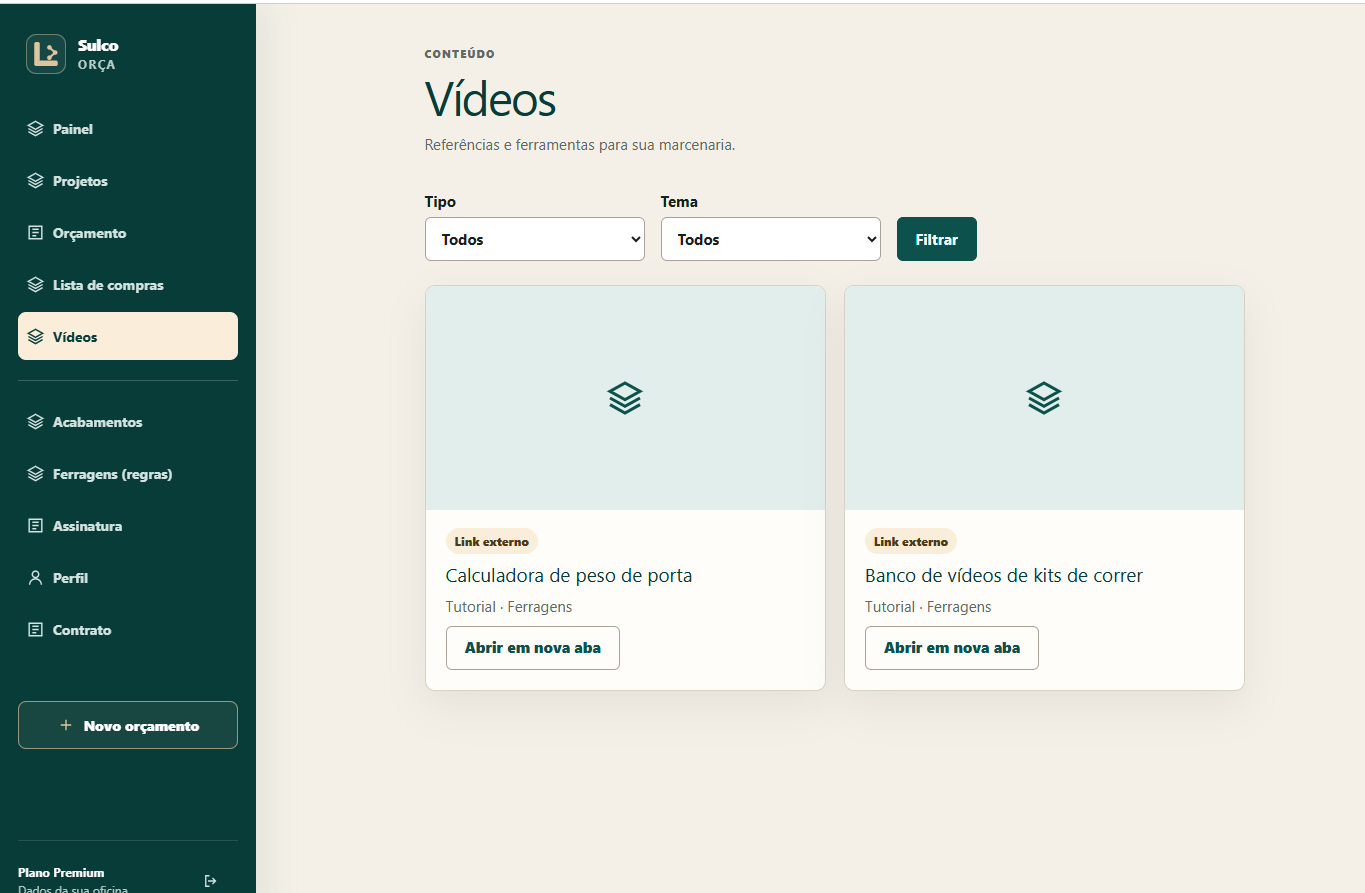Viewport: 1365px width, 893px height.
Task: Click Link externo badge on Banco de vídeos card
Action: [911, 542]
